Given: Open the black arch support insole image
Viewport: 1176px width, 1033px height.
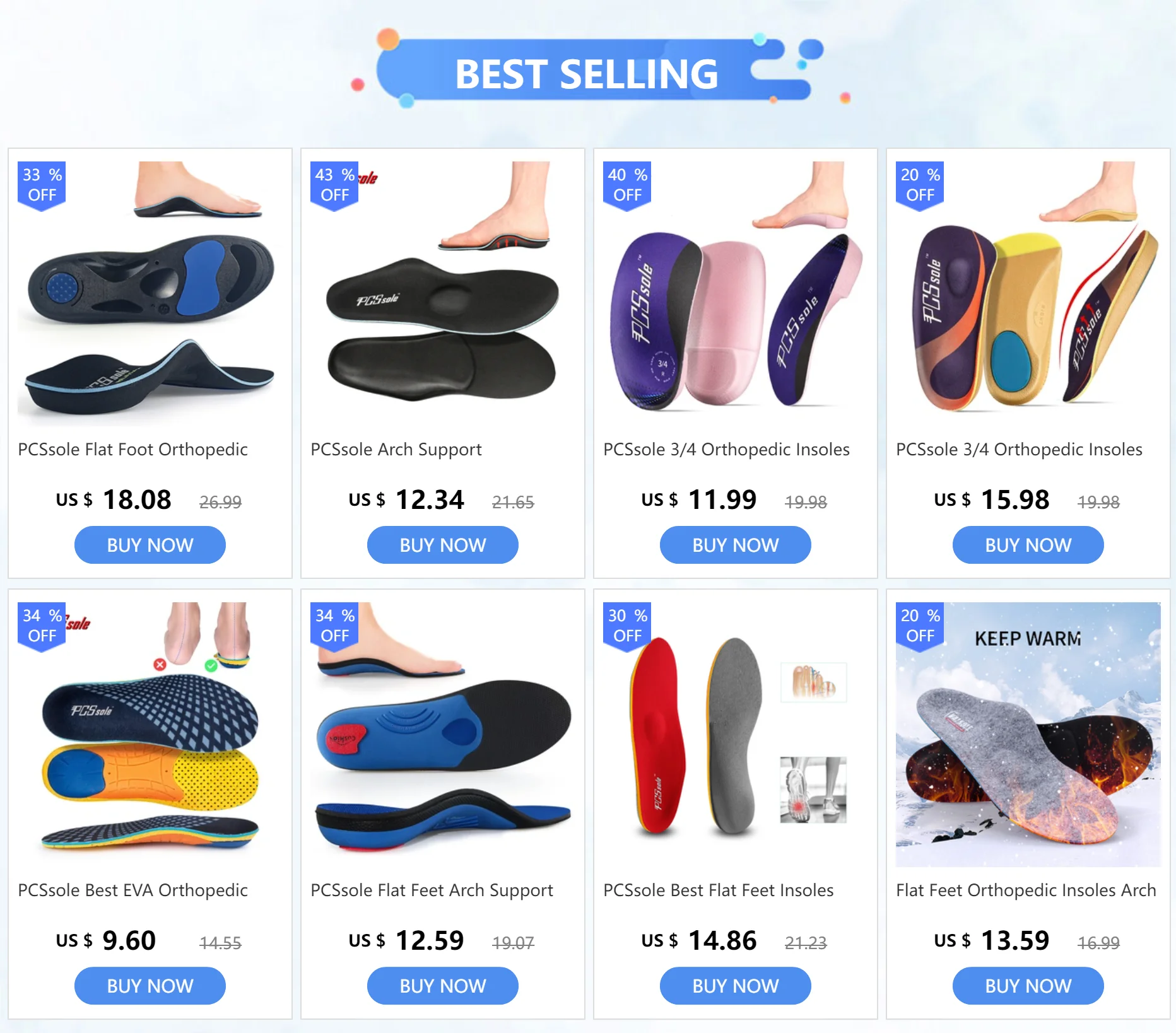Looking at the screenshot, I should (x=443, y=293).
